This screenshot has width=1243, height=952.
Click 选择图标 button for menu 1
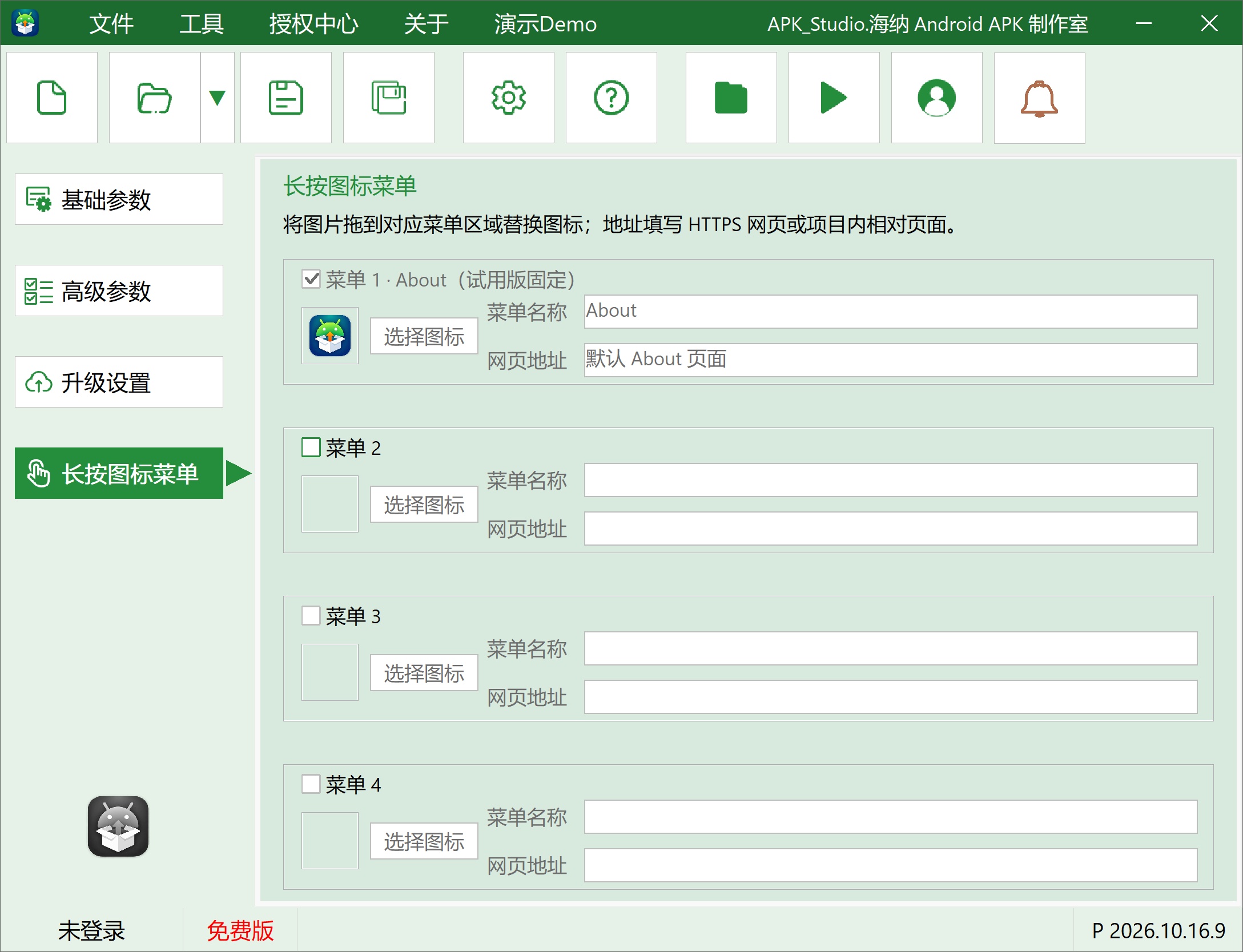pyautogui.click(x=424, y=336)
